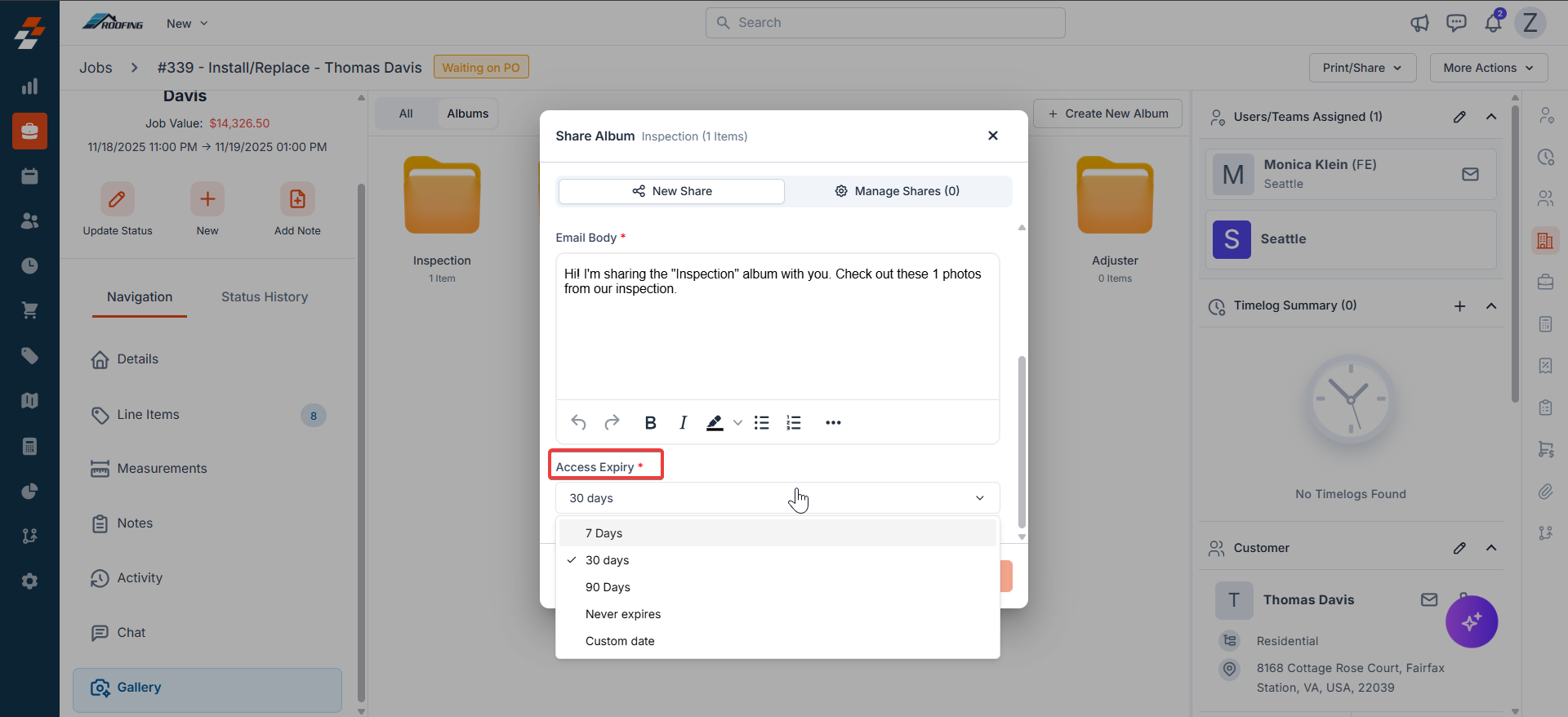Select the Albums gallery tab
The height and width of the screenshot is (717, 1568).
coord(468,114)
